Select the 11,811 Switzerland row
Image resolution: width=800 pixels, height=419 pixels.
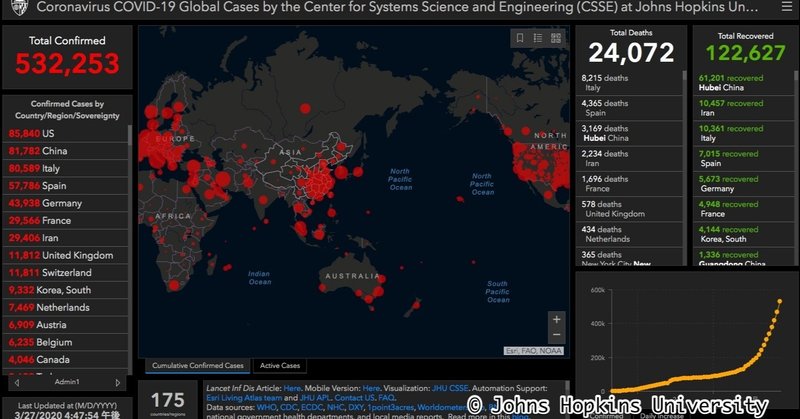[66, 273]
